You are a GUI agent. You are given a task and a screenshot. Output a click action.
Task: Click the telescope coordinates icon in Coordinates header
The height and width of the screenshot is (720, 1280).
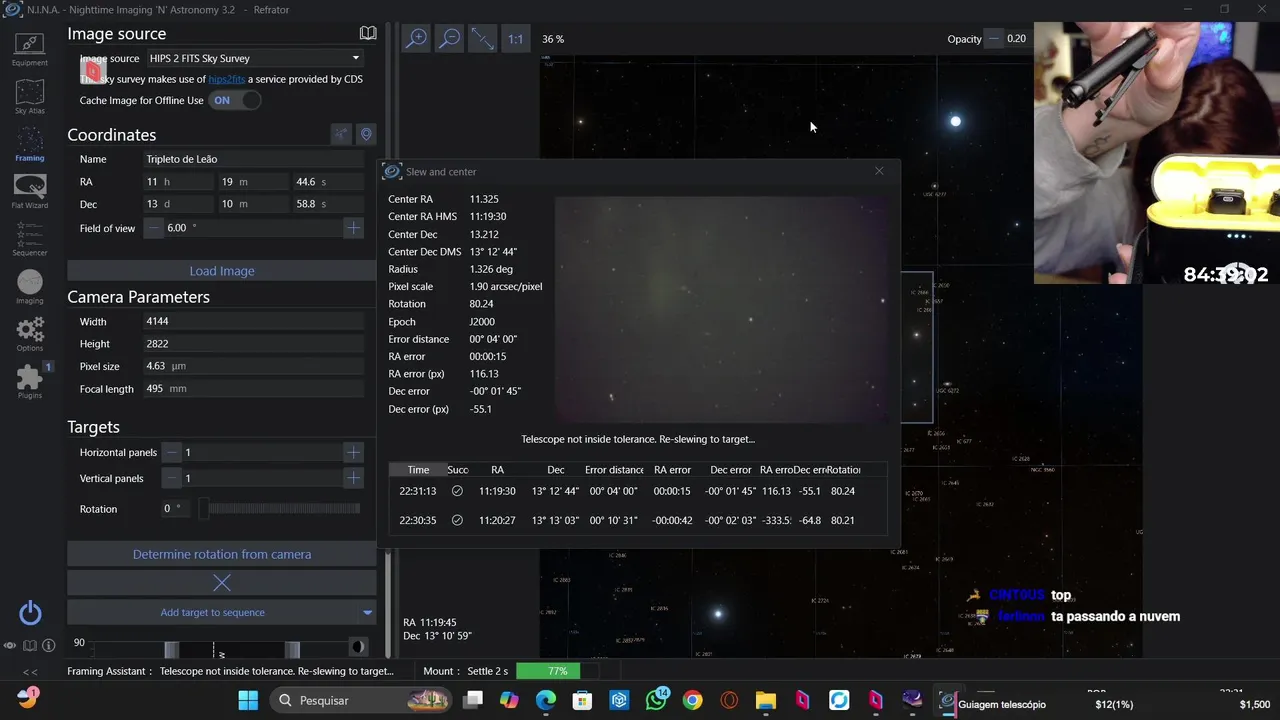pyautogui.click(x=342, y=134)
